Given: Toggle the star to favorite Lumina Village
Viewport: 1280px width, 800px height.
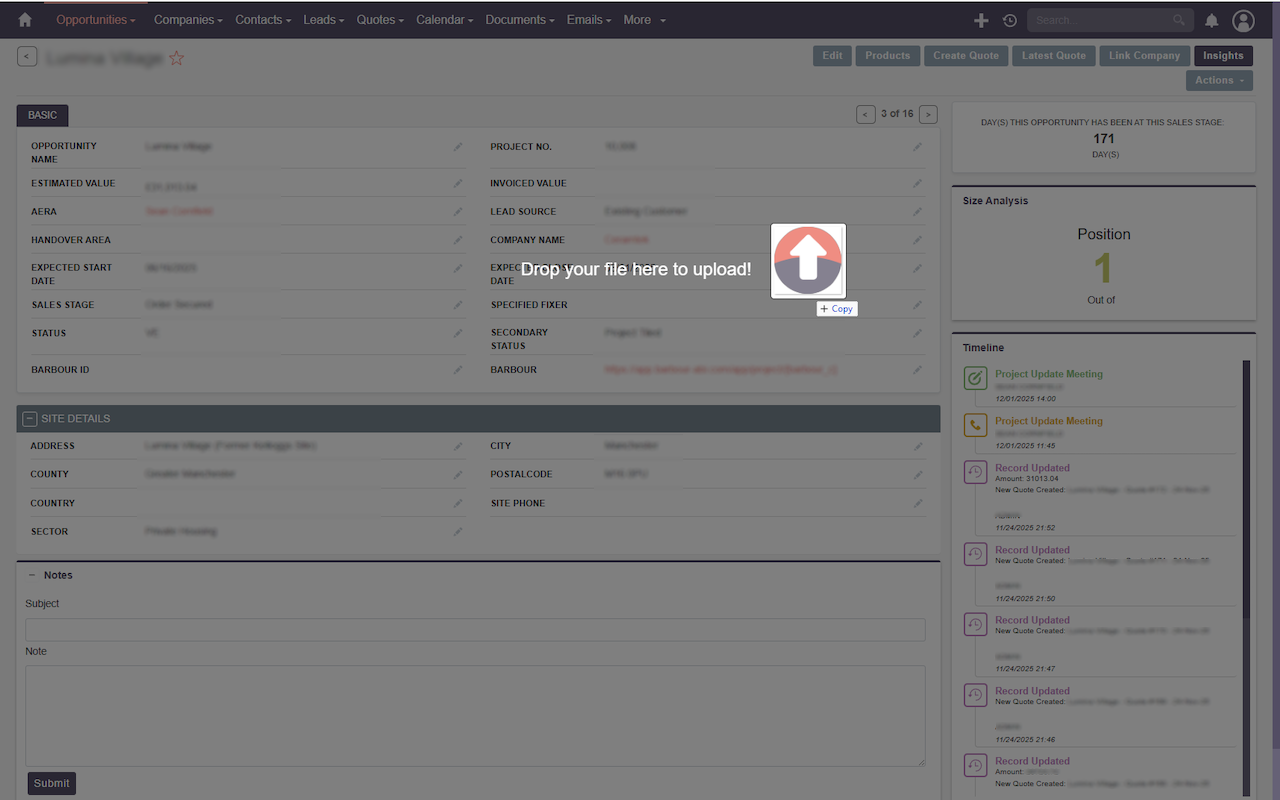Looking at the screenshot, I should tap(177, 58).
